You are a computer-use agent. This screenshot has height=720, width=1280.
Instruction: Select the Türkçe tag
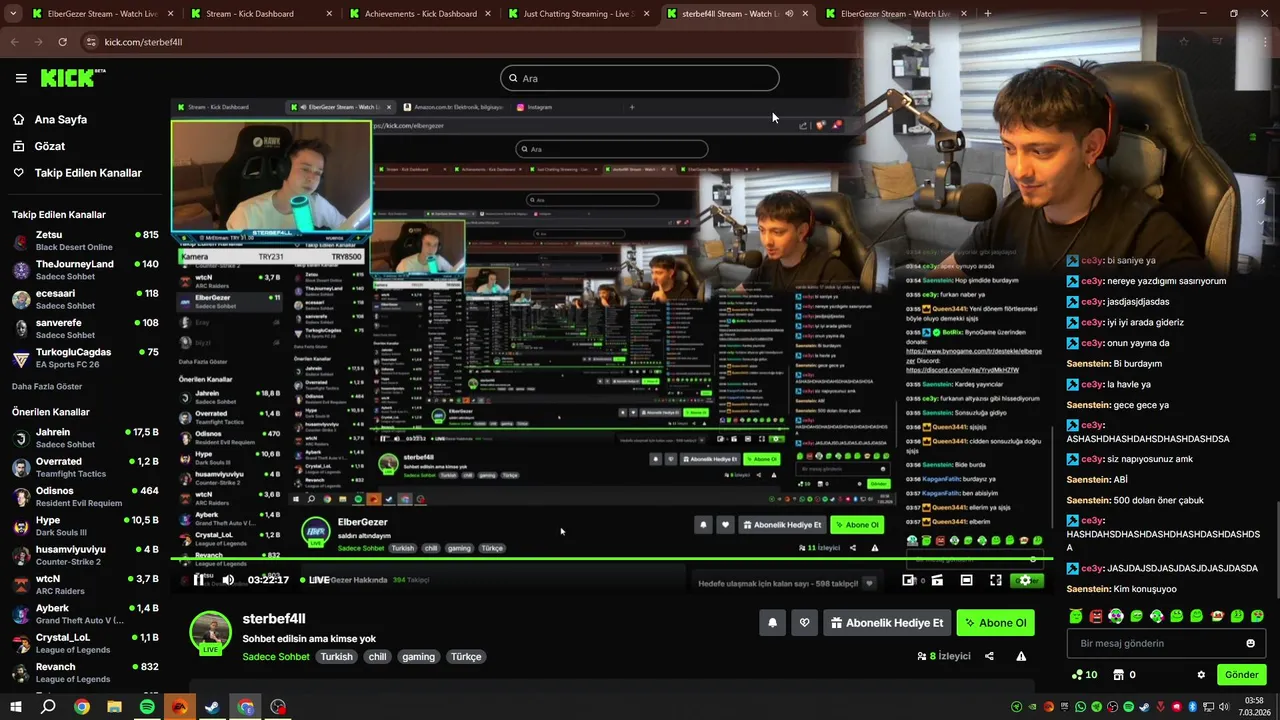pos(466,657)
